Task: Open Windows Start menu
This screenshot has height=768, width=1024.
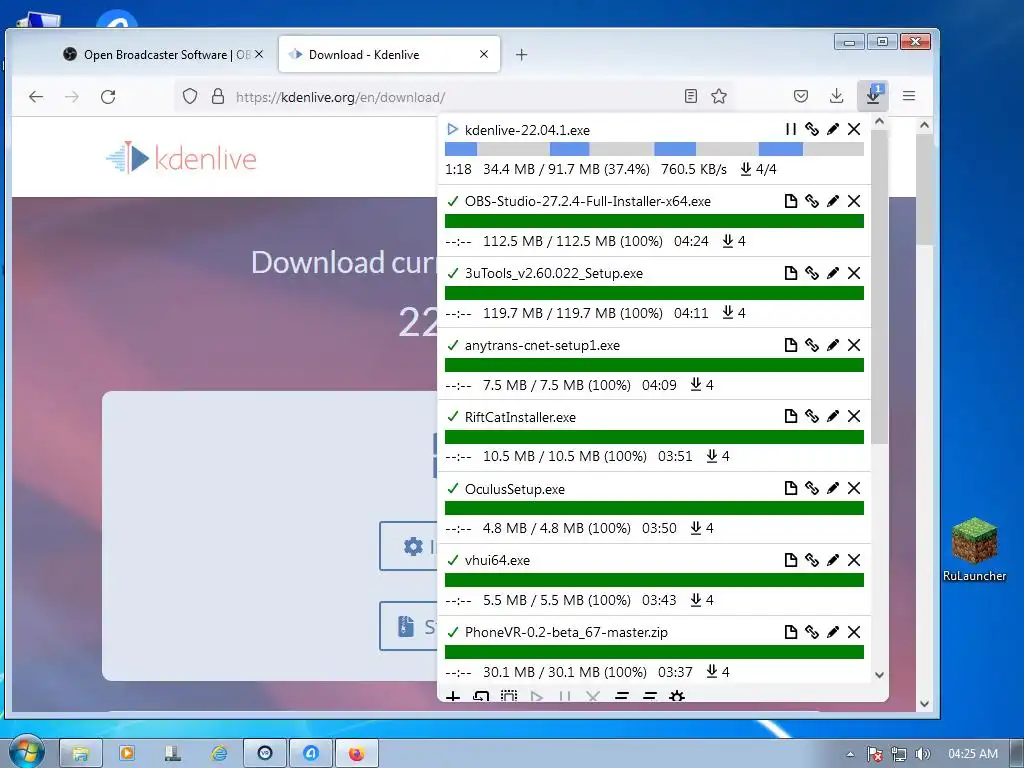Action: (x=27, y=752)
